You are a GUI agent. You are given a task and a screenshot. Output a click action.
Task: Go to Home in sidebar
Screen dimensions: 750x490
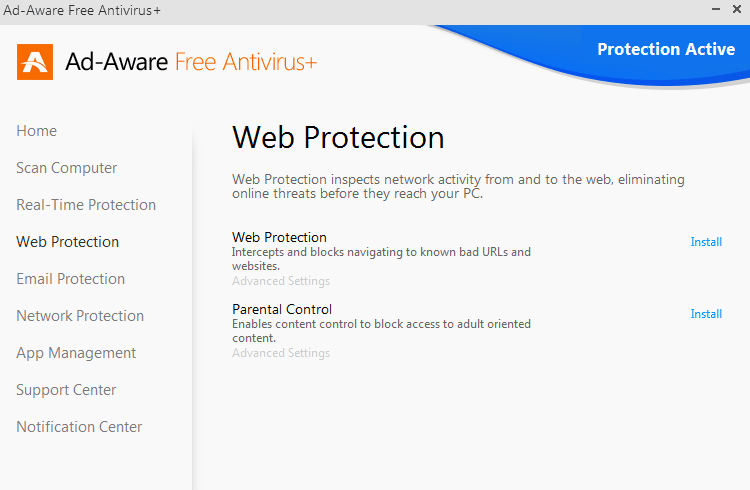pyautogui.click(x=36, y=131)
